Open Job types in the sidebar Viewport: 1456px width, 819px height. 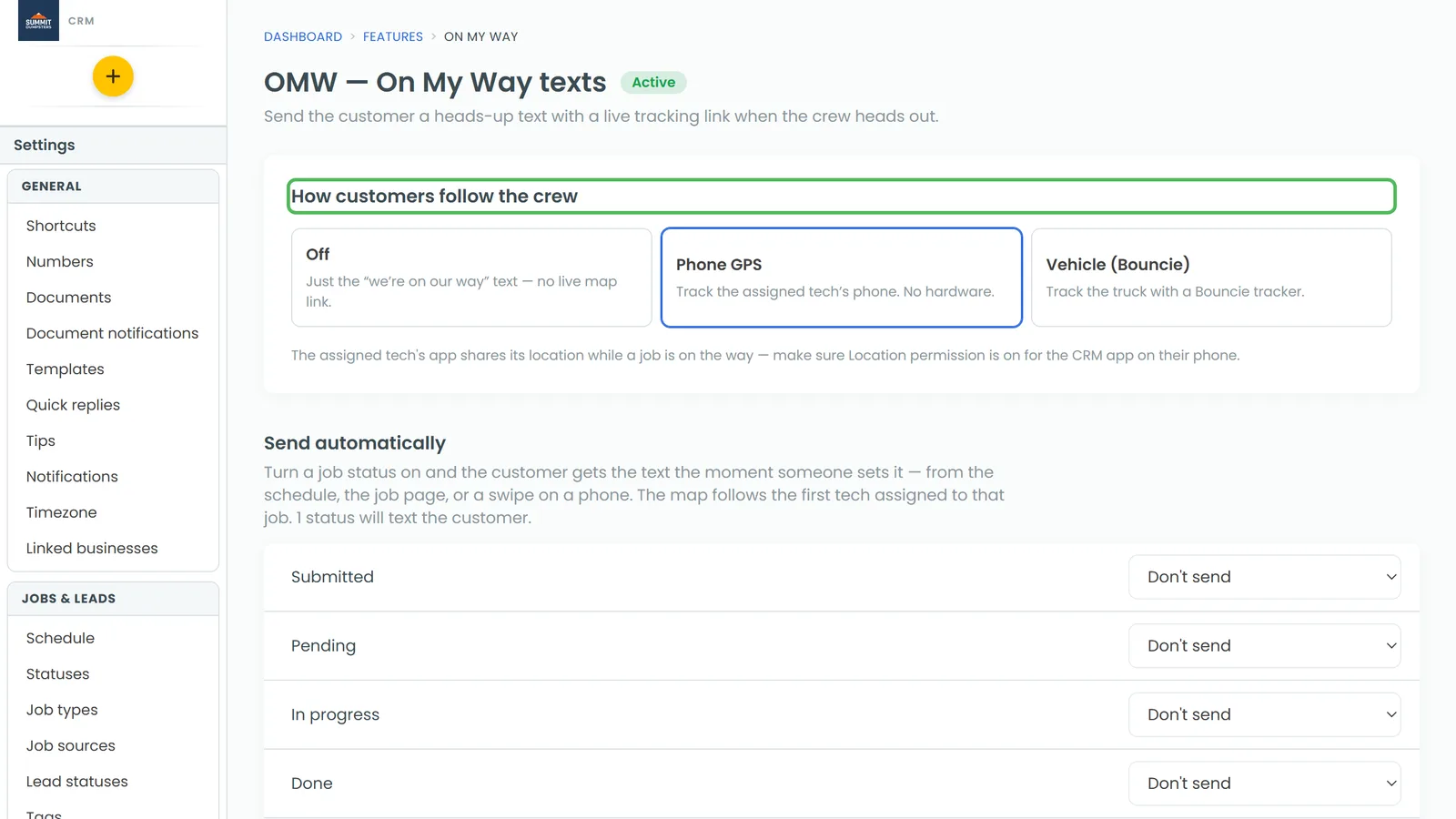pos(62,710)
